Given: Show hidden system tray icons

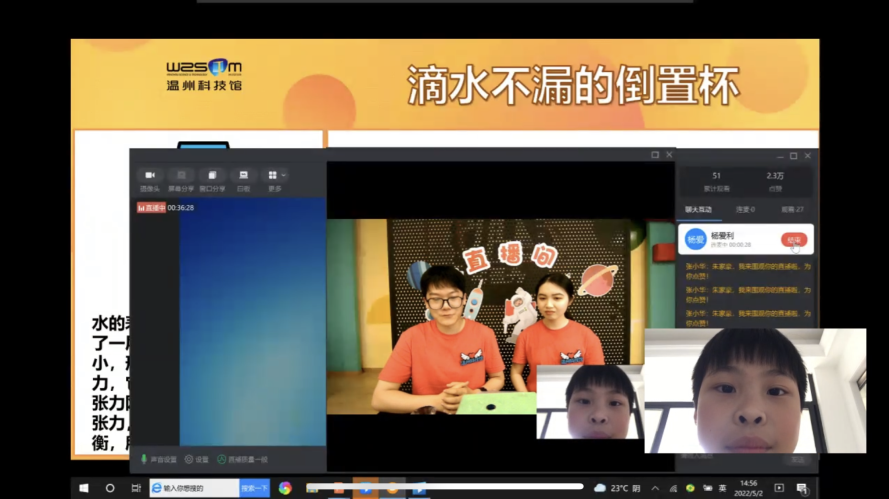Looking at the screenshot, I should pos(655,488).
